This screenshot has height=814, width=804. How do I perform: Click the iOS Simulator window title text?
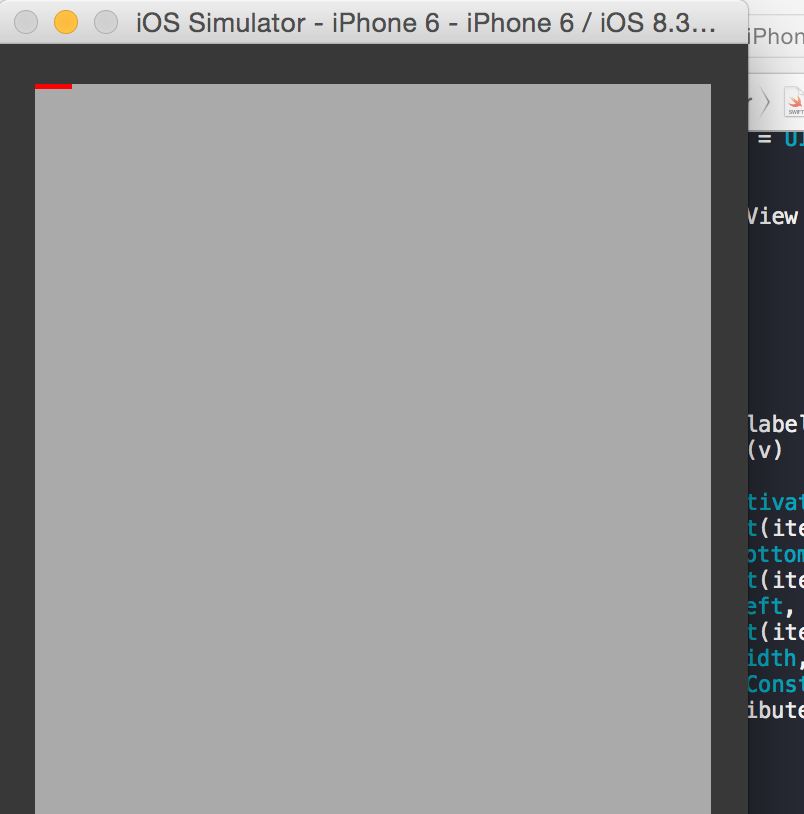coord(426,23)
